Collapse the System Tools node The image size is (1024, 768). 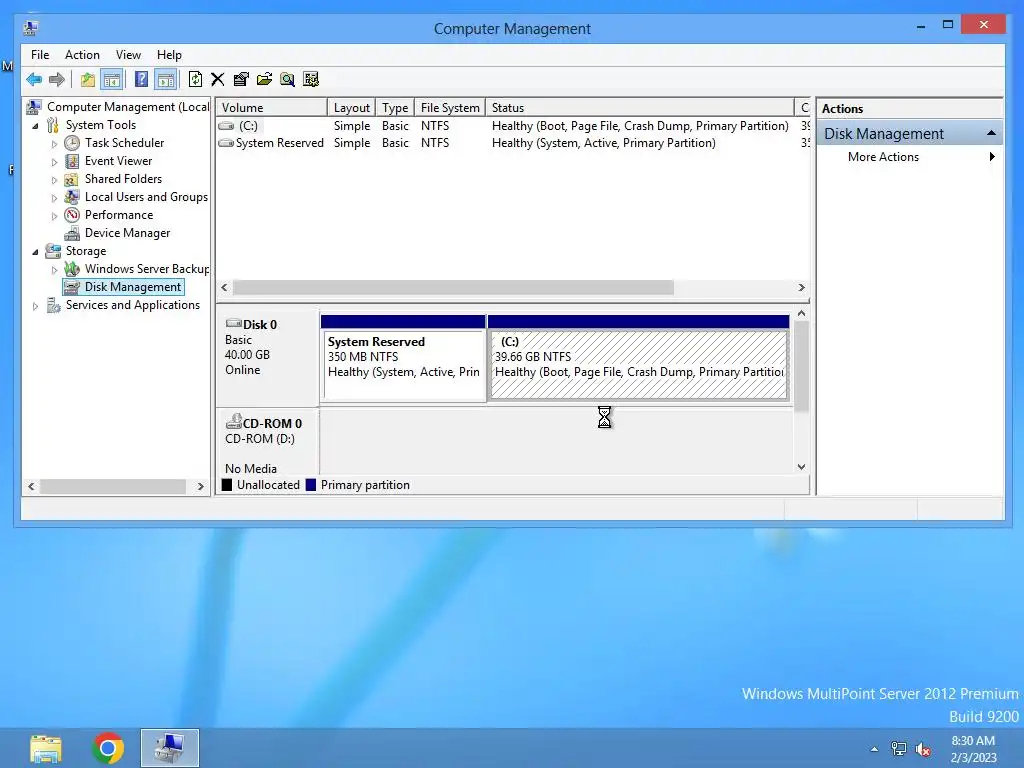click(x=35, y=125)
